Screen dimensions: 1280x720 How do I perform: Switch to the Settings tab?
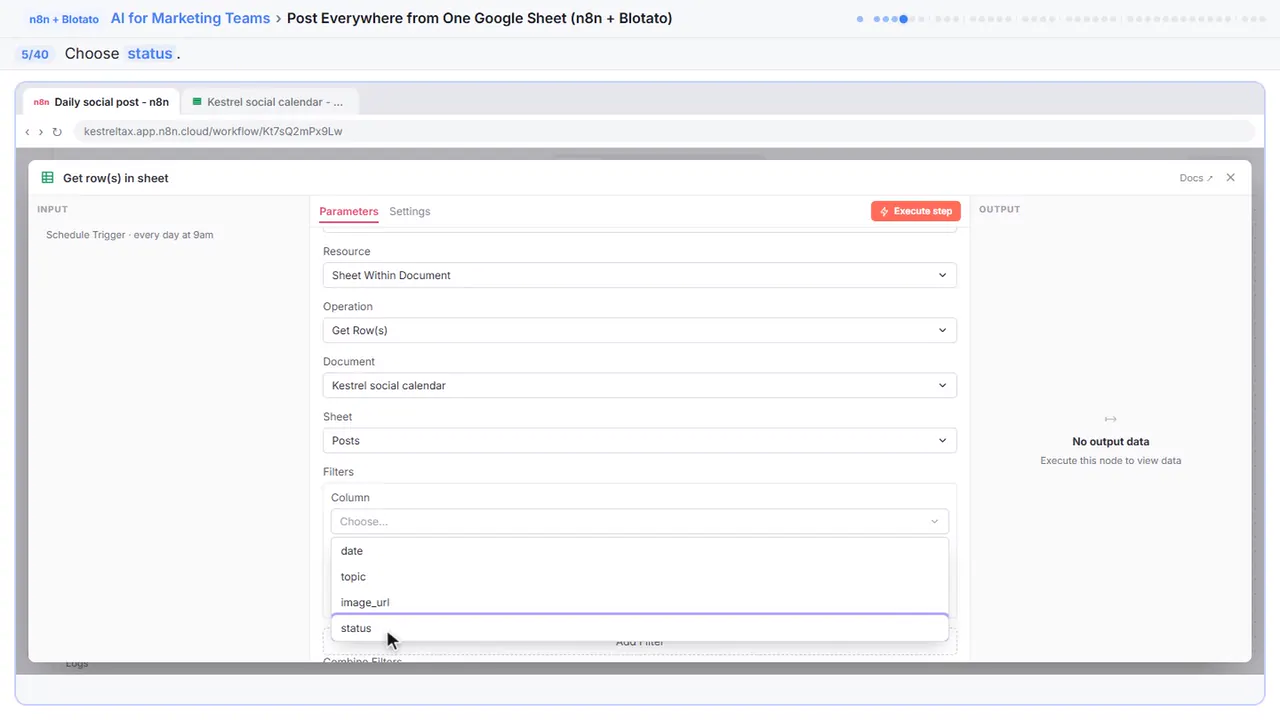(410, 211)
